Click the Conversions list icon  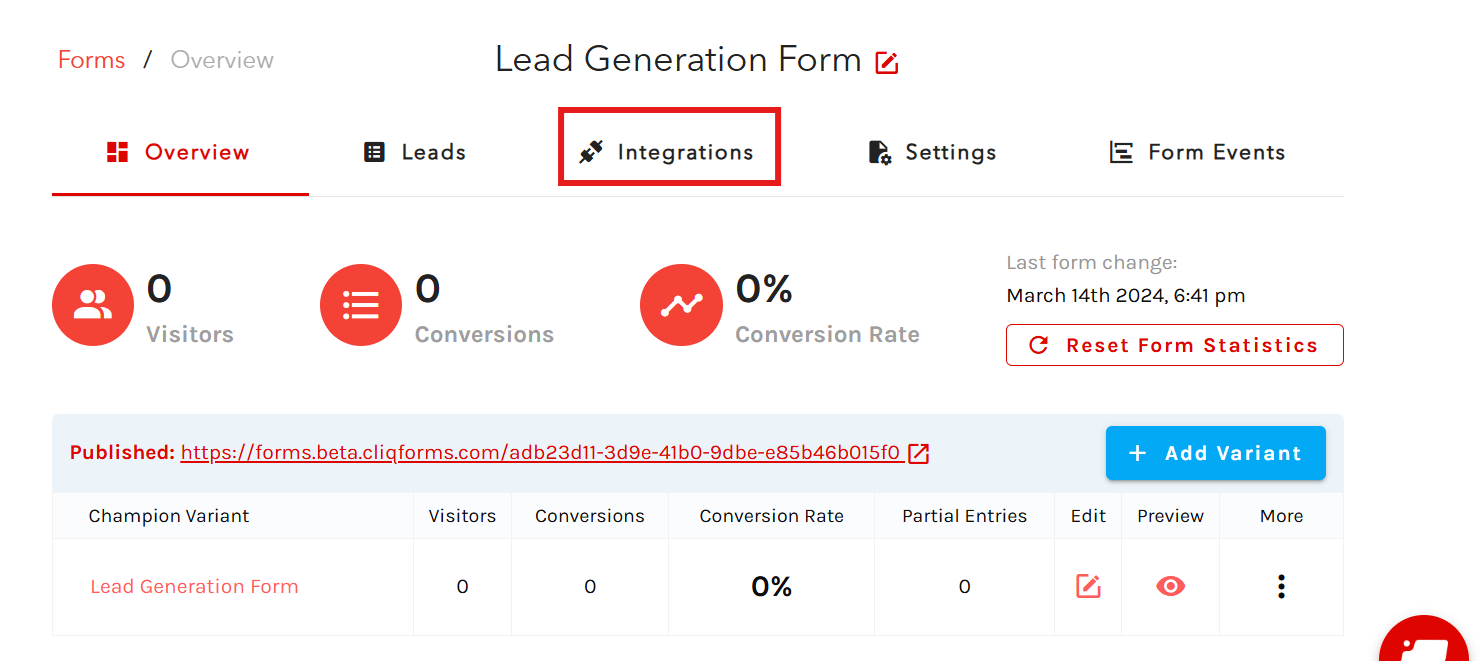[361, 305]
